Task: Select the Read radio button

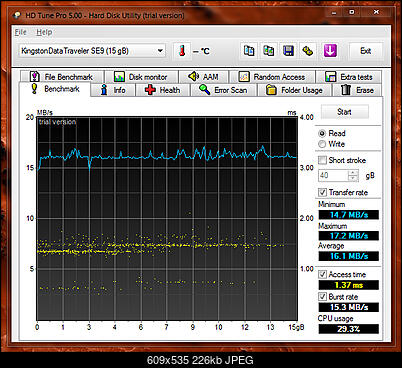Action: tap(322, 134)
